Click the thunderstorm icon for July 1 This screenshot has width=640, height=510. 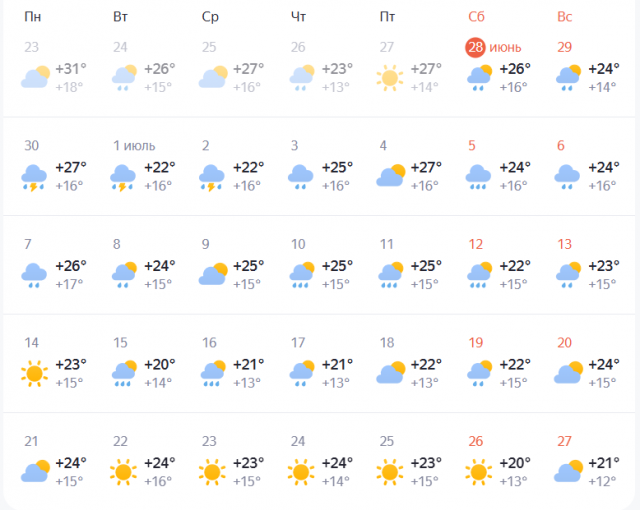[123, 178]
